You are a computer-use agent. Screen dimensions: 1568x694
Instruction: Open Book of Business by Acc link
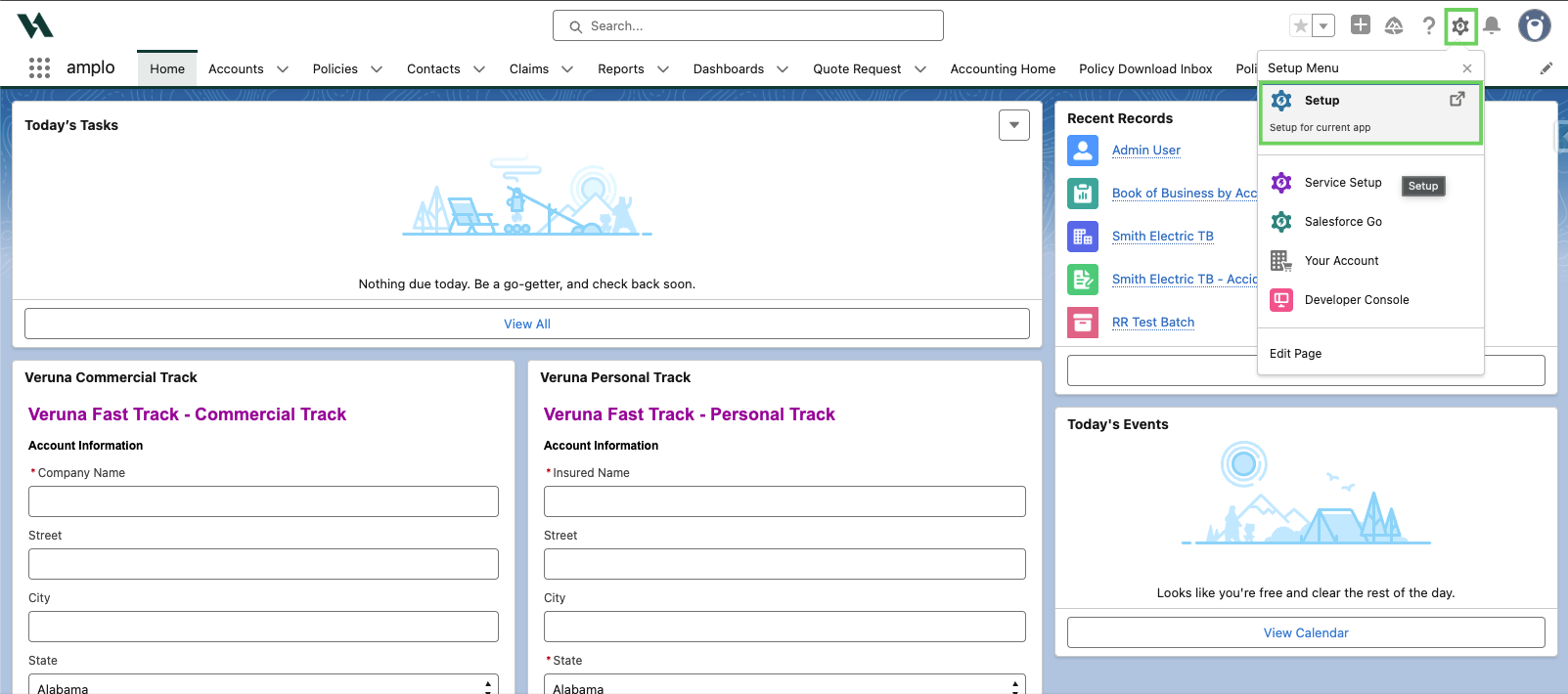tap(1185, 194)
